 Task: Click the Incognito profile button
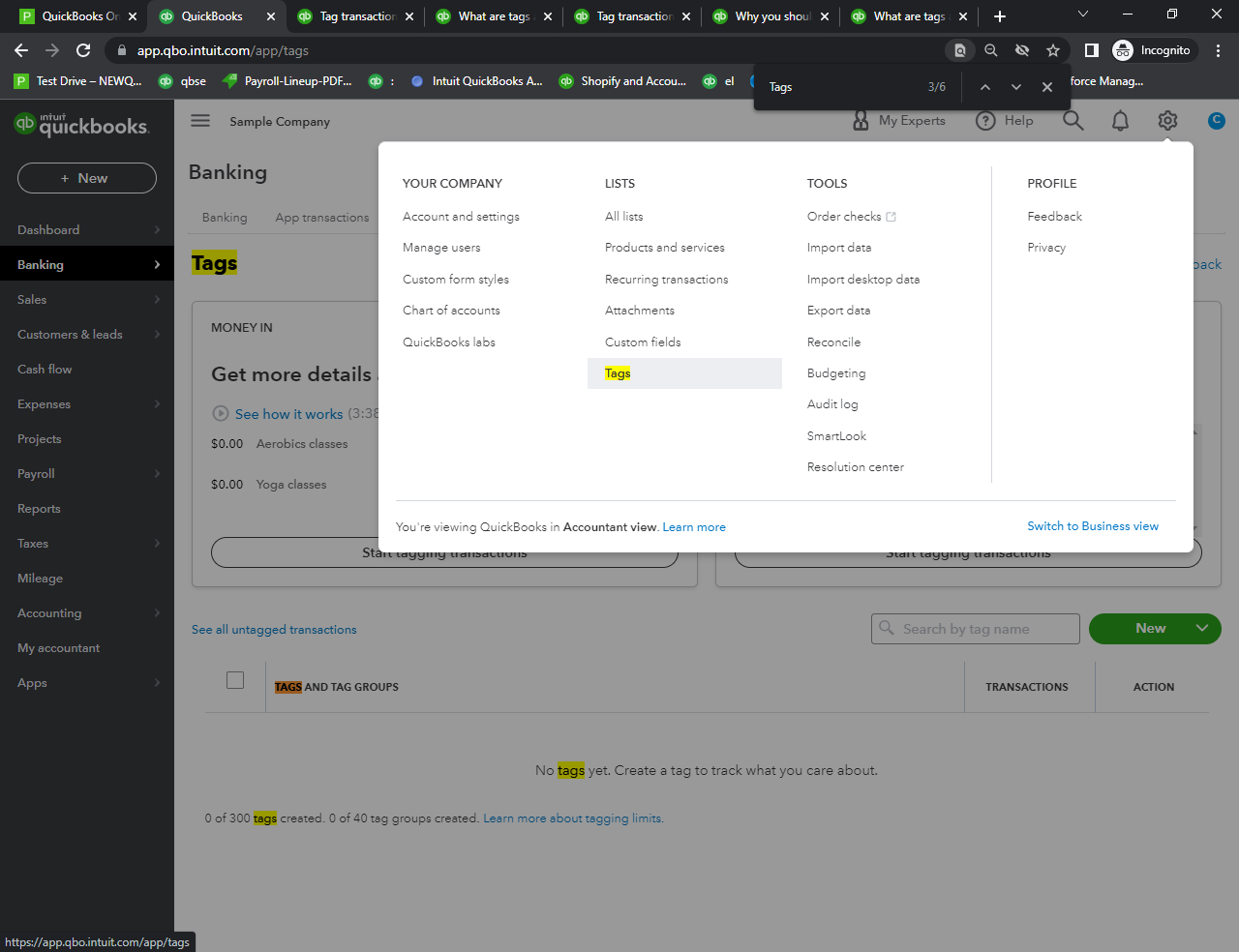1154,50
